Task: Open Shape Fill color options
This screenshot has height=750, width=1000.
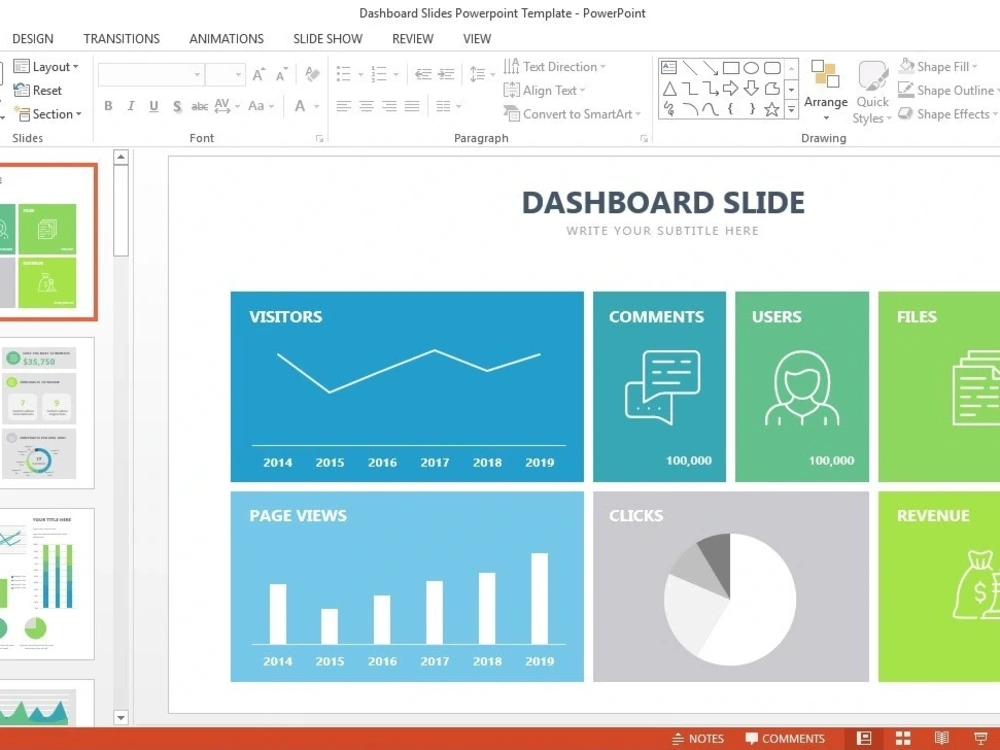Action: tap(938, 66)
